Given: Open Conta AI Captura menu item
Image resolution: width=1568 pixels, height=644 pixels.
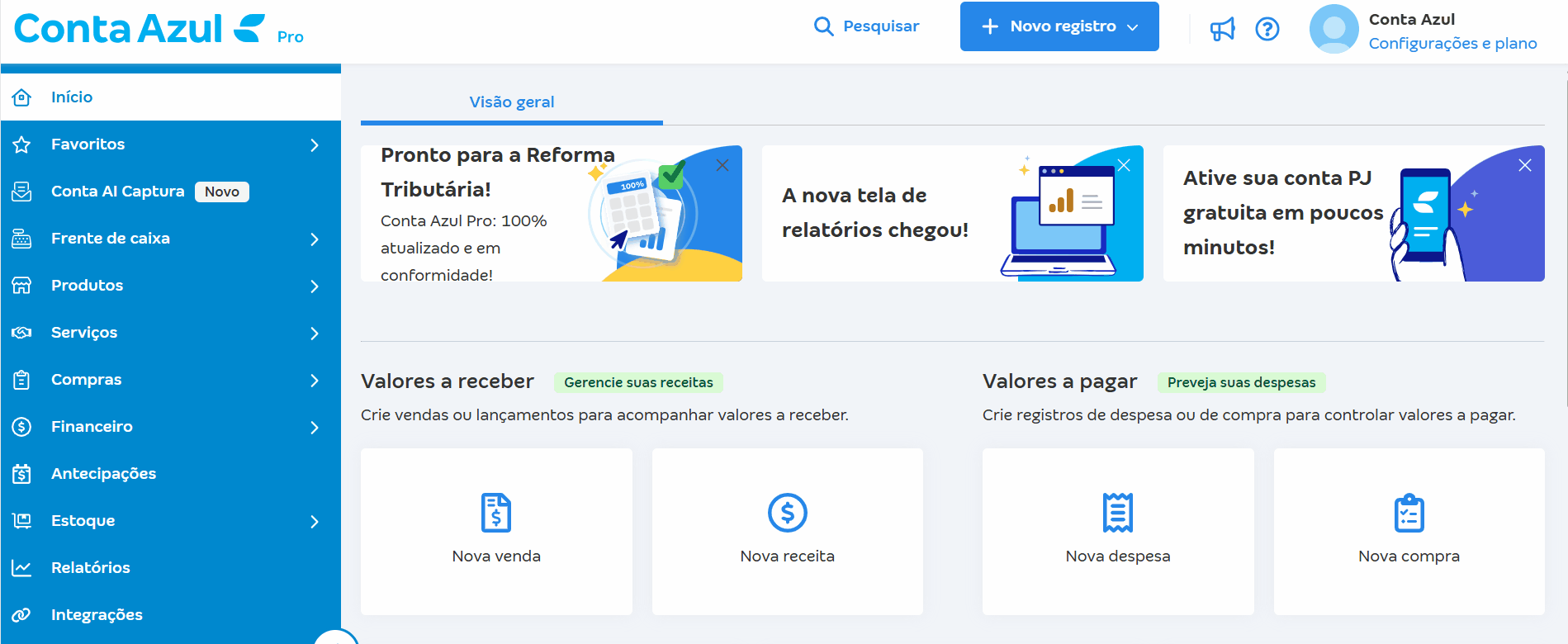Looking at the screenshot, I should (x=171, y=192).
